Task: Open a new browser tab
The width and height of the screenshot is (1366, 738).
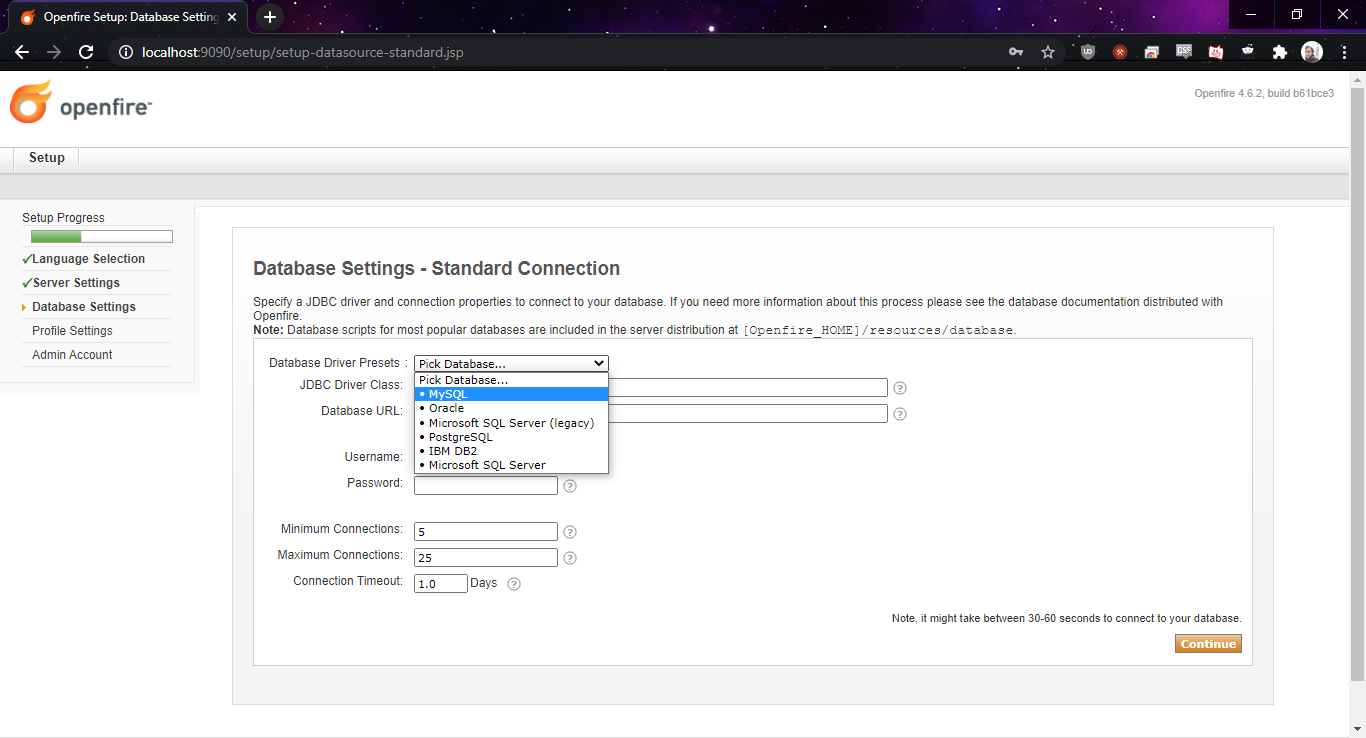Action: pos(269,17)
